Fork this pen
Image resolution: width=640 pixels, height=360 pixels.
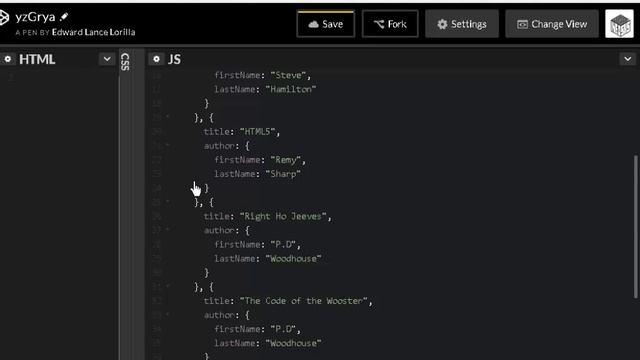coord(390,24)
